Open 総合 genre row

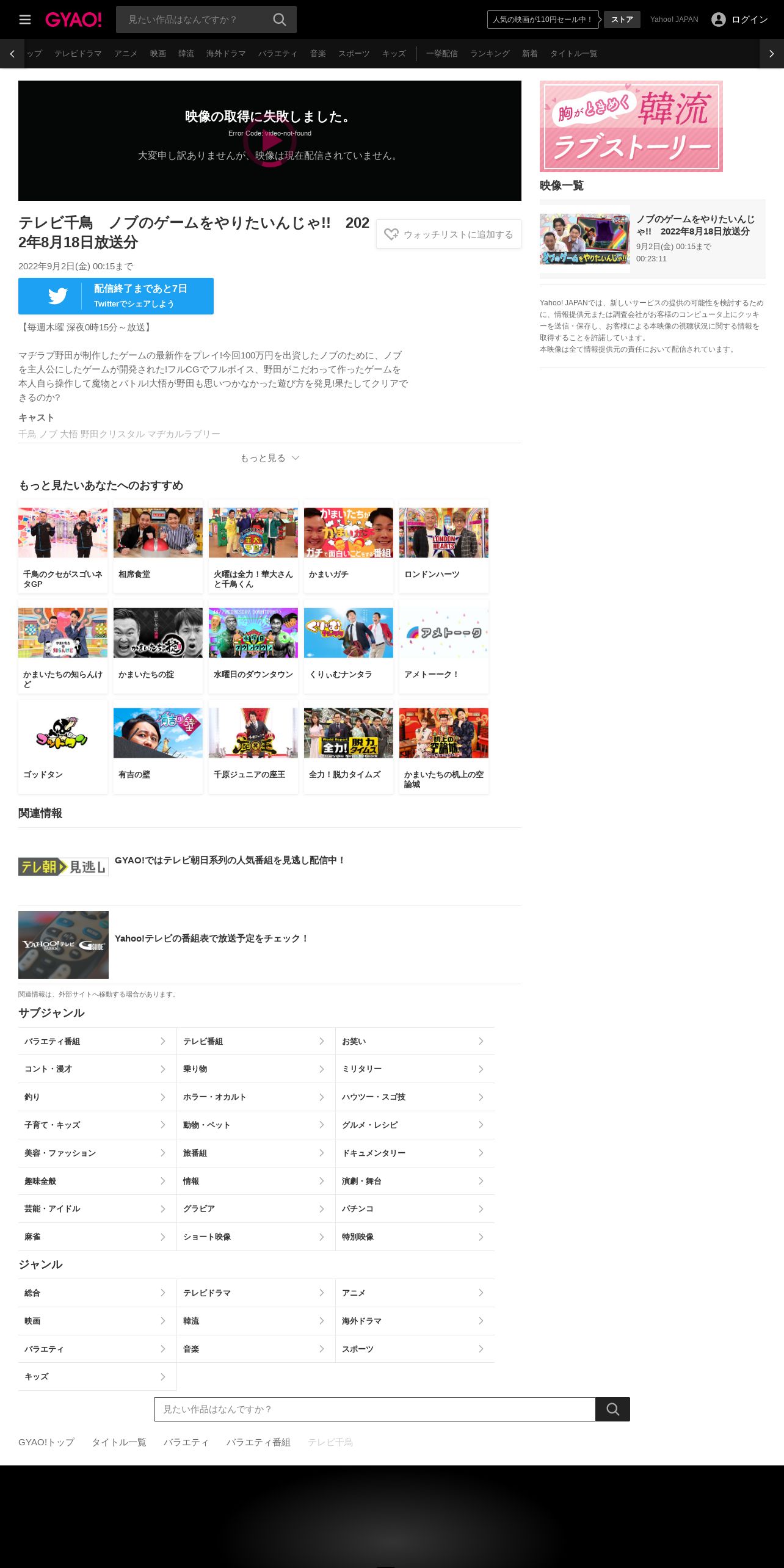tap(97, 1293)
